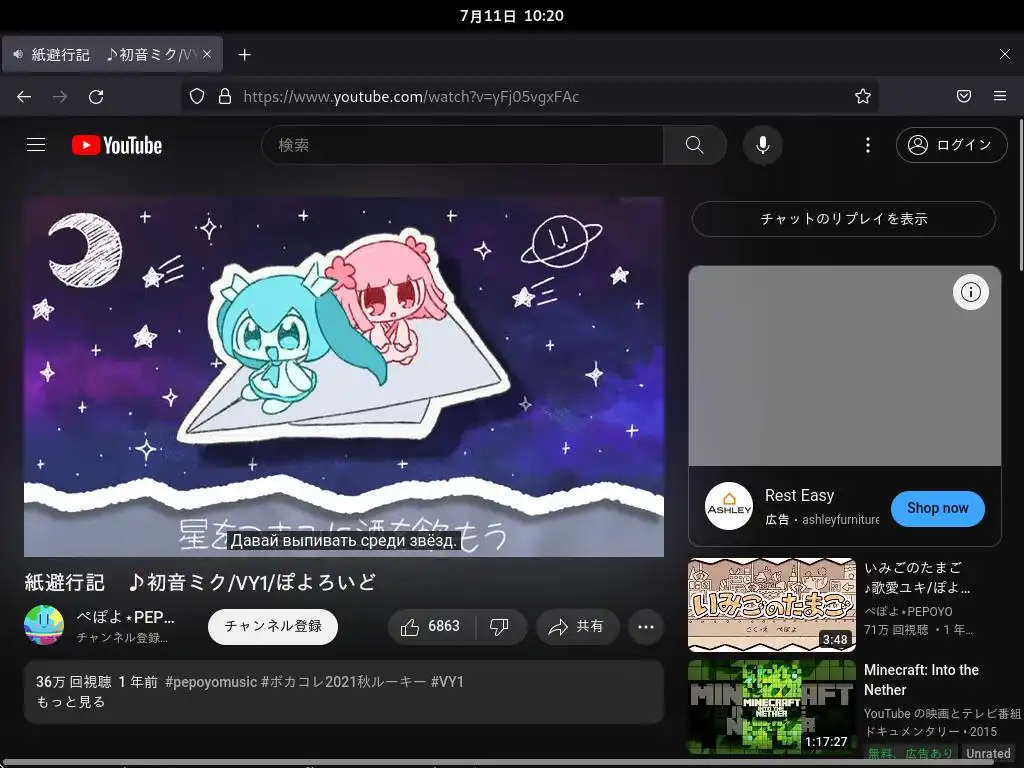Click Shop now ad button
1024x768 pixels.
click(x=937, y=508)
